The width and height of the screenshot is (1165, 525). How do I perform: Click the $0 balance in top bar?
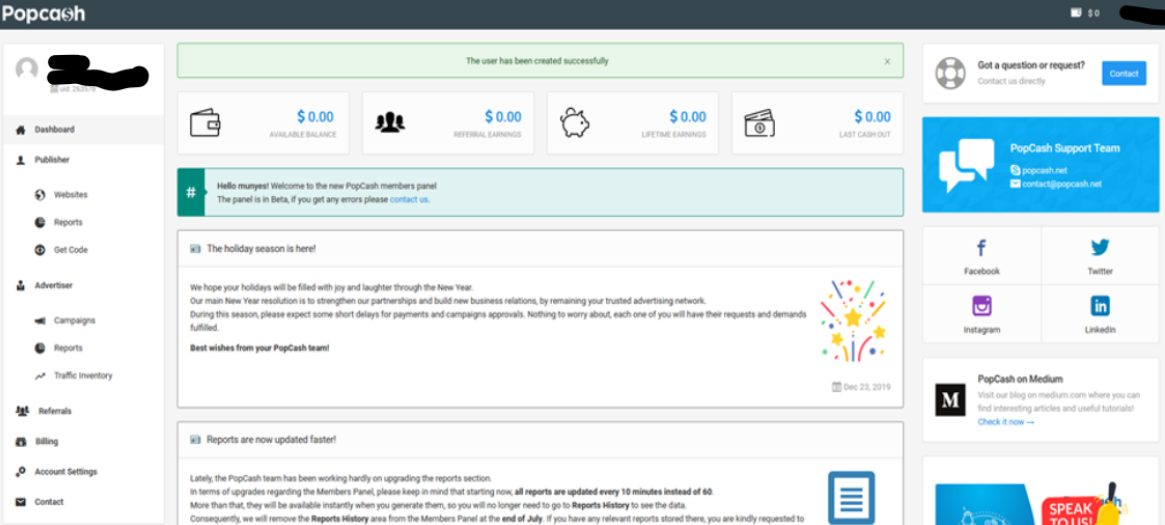pyautogui.click(x=1094, y=13)
